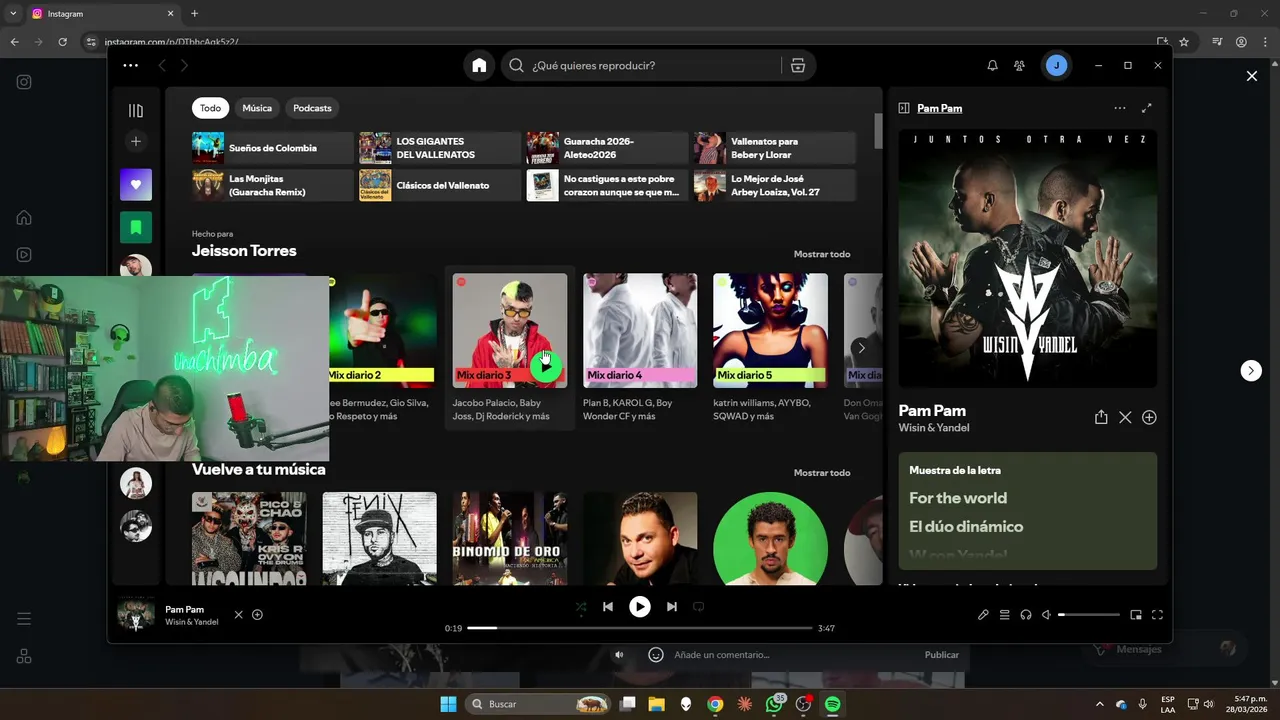Image resolution: width=1280 pixels, height=720 pixels.
Task: Open Sueños de Colombia shortcut
Action: click(x=273, y=148)
